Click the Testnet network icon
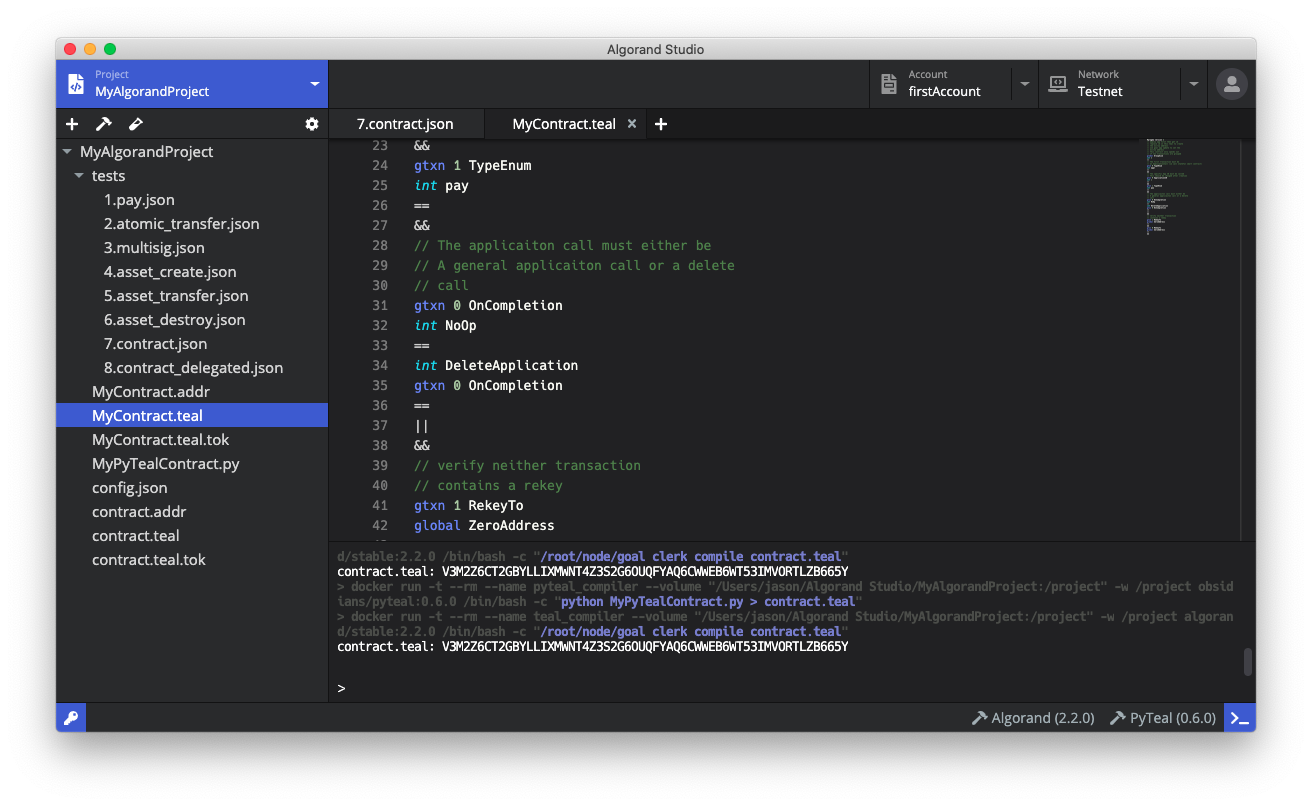Image resolution: width=1312 pixels, height=806 pixels. [x=1057, y=84]
